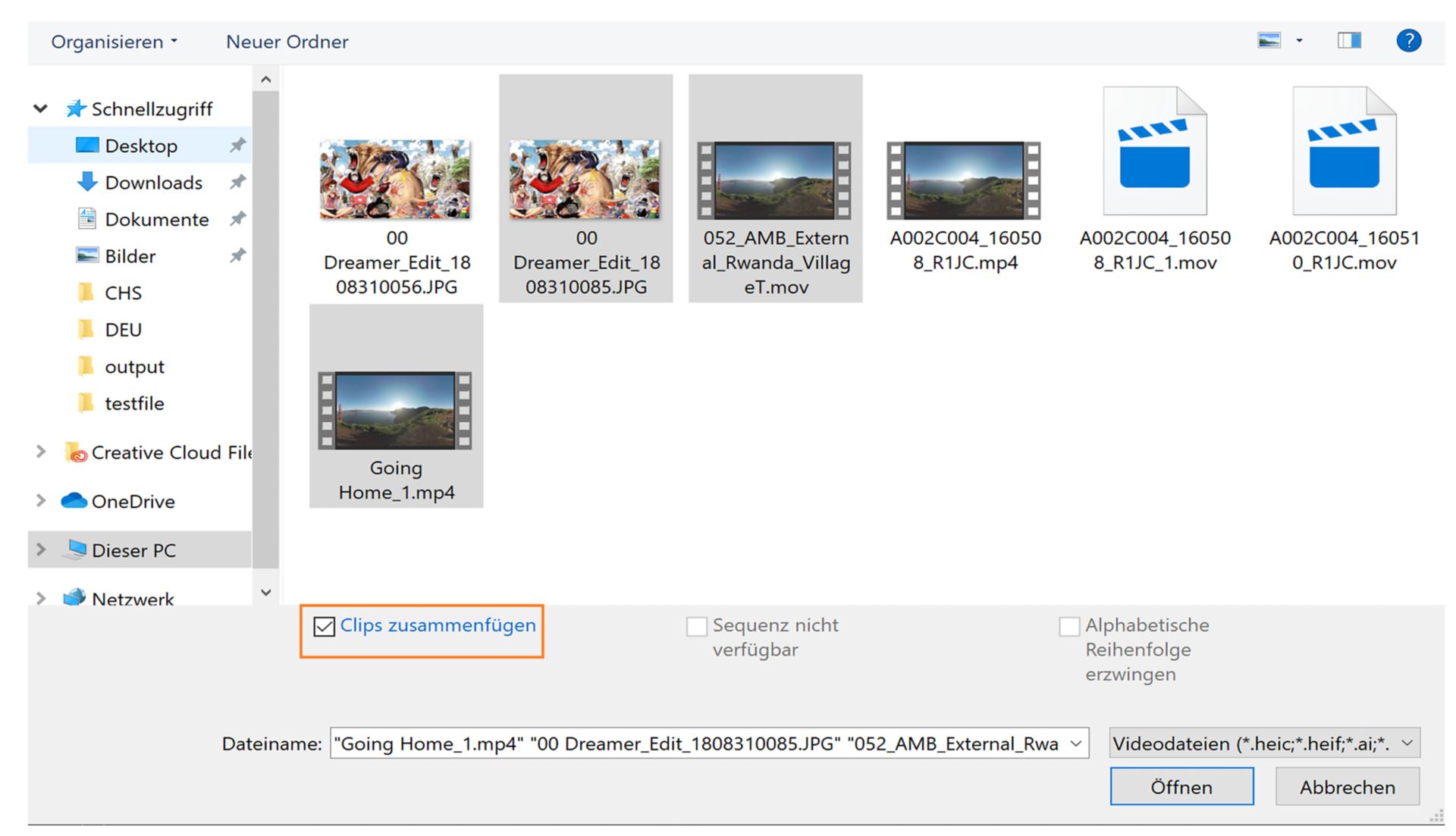Expand the Dieser PC tree node
1456x836 pixels.
(x=41, y=550)
